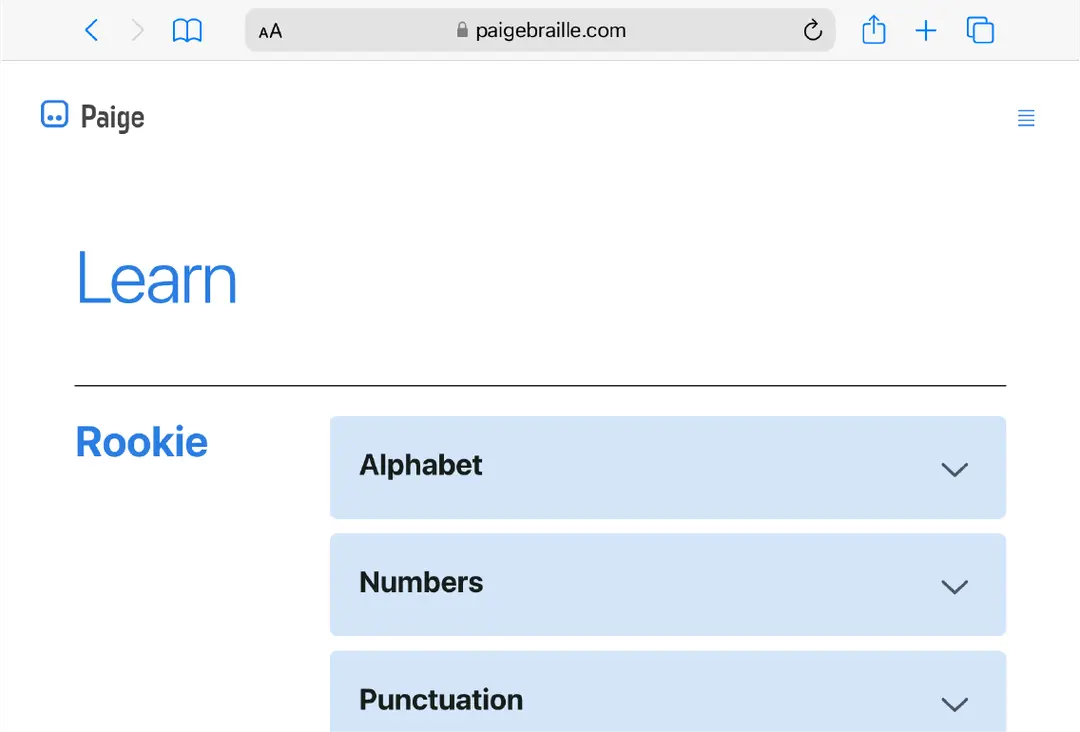Open a new Safari tab

[x=926, y=30]
